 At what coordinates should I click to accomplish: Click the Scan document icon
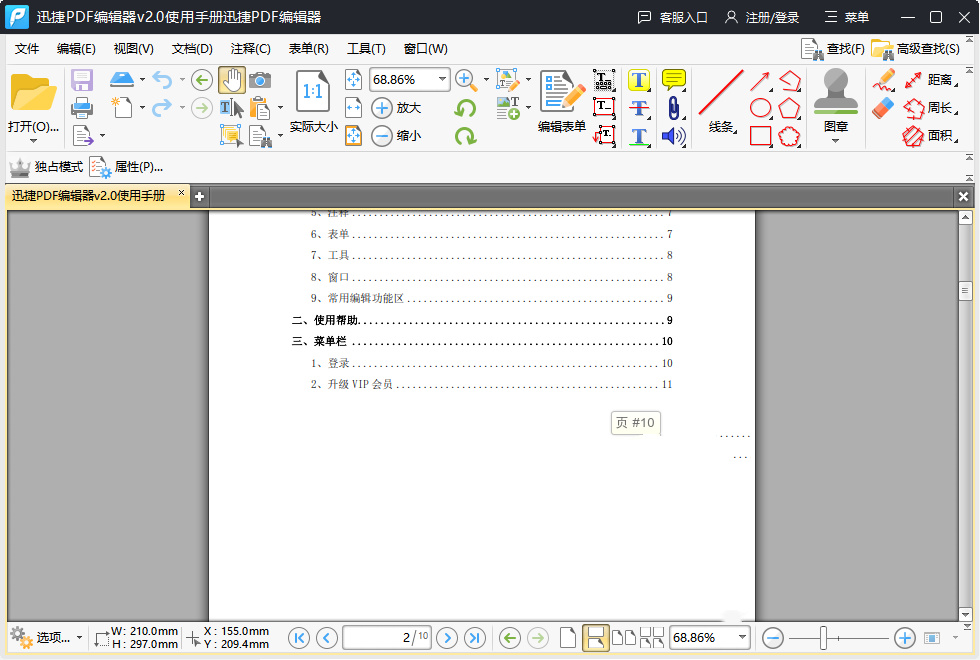(x=122, y=79)
